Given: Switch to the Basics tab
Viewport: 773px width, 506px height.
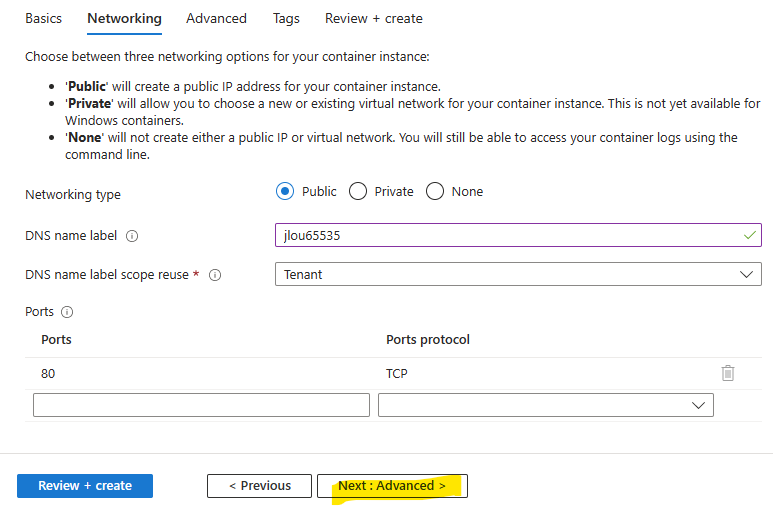Looking at the screenshot, I should [x=43, y=19].
